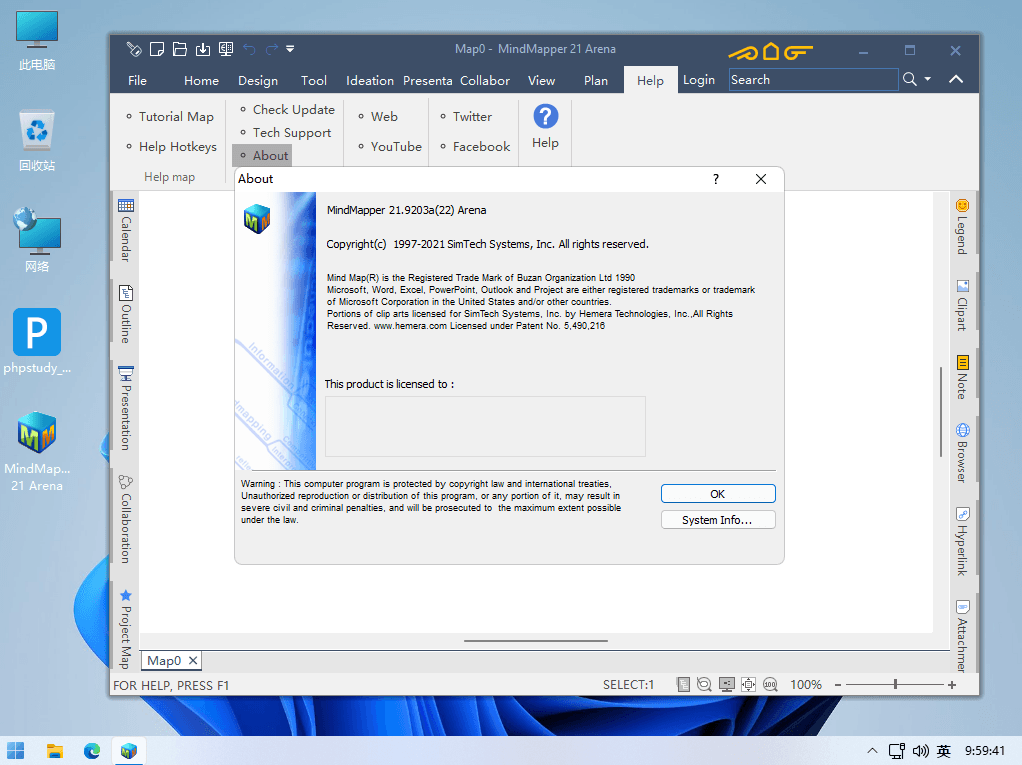The width and height of the screenshot is (1022, 765).
Task: Click the first gold swirl icon in title bar
Action: point(743,53)
